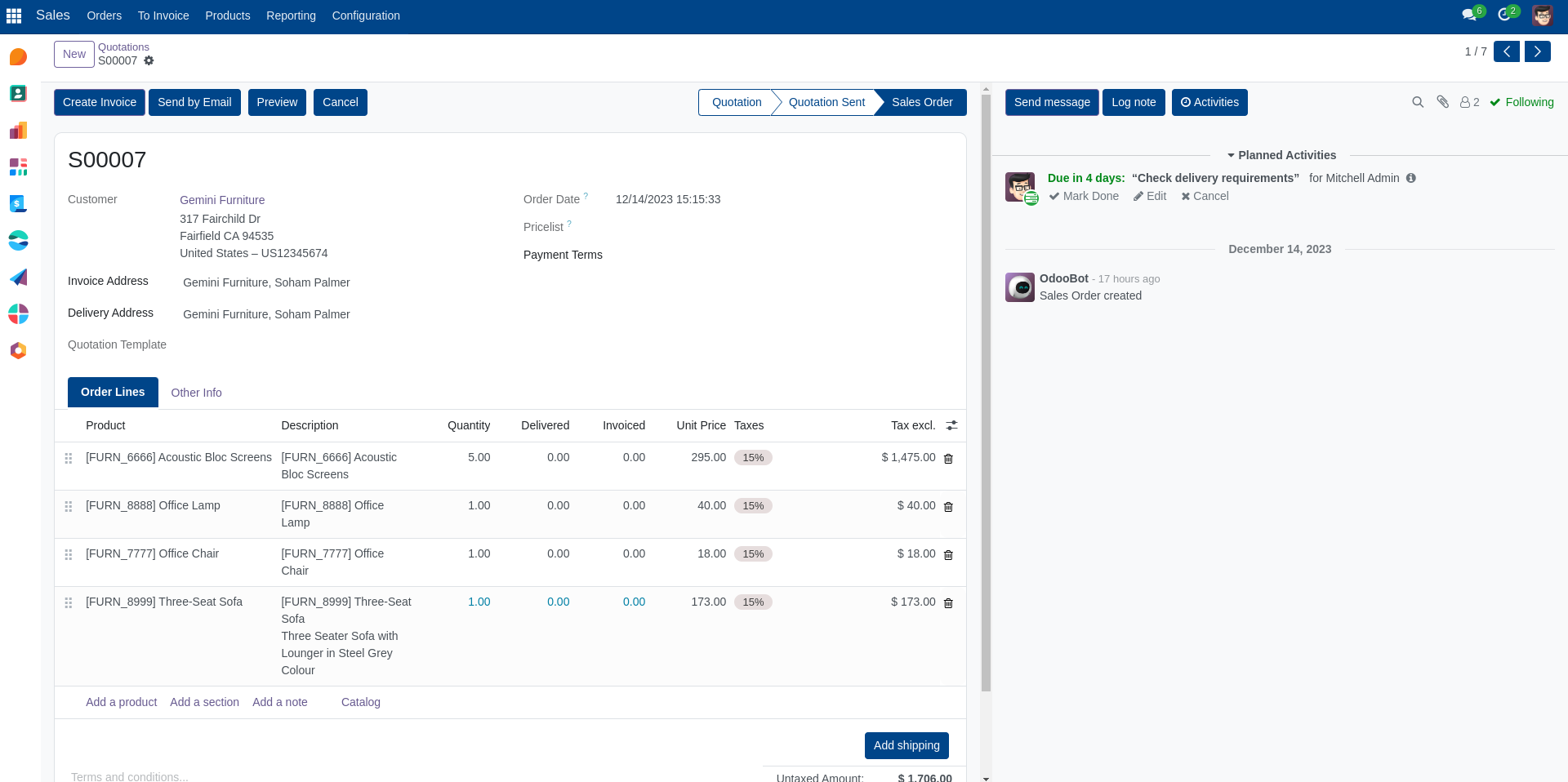Click the 15% tax tag on Office Lamp

[753, 506]
